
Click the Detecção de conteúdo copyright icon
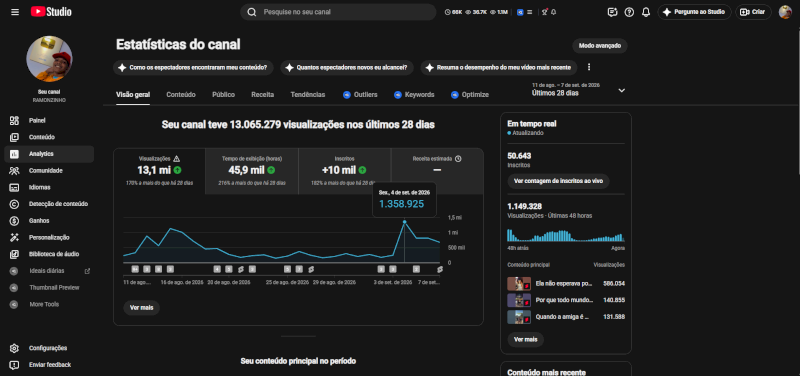click(14, 204)
